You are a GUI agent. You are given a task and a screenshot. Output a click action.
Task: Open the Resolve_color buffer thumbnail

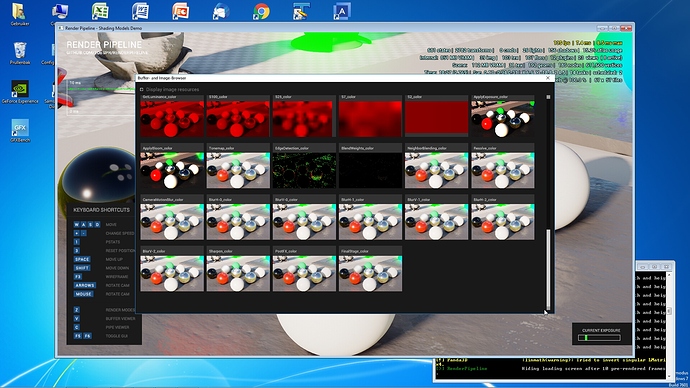tap(503, 170)
